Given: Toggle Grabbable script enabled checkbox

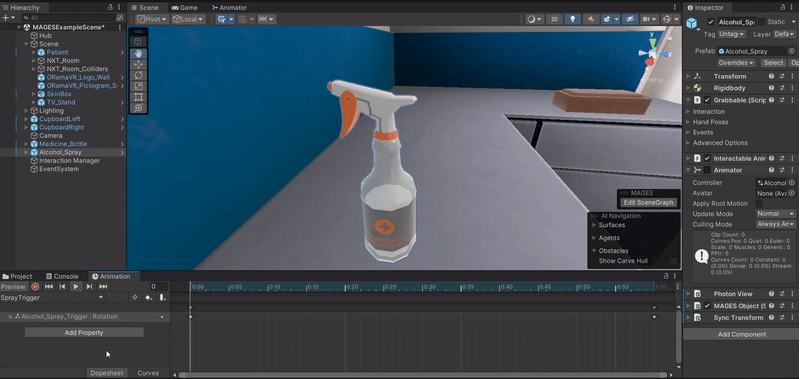Looking at the screenshot, I should [707, 100].
